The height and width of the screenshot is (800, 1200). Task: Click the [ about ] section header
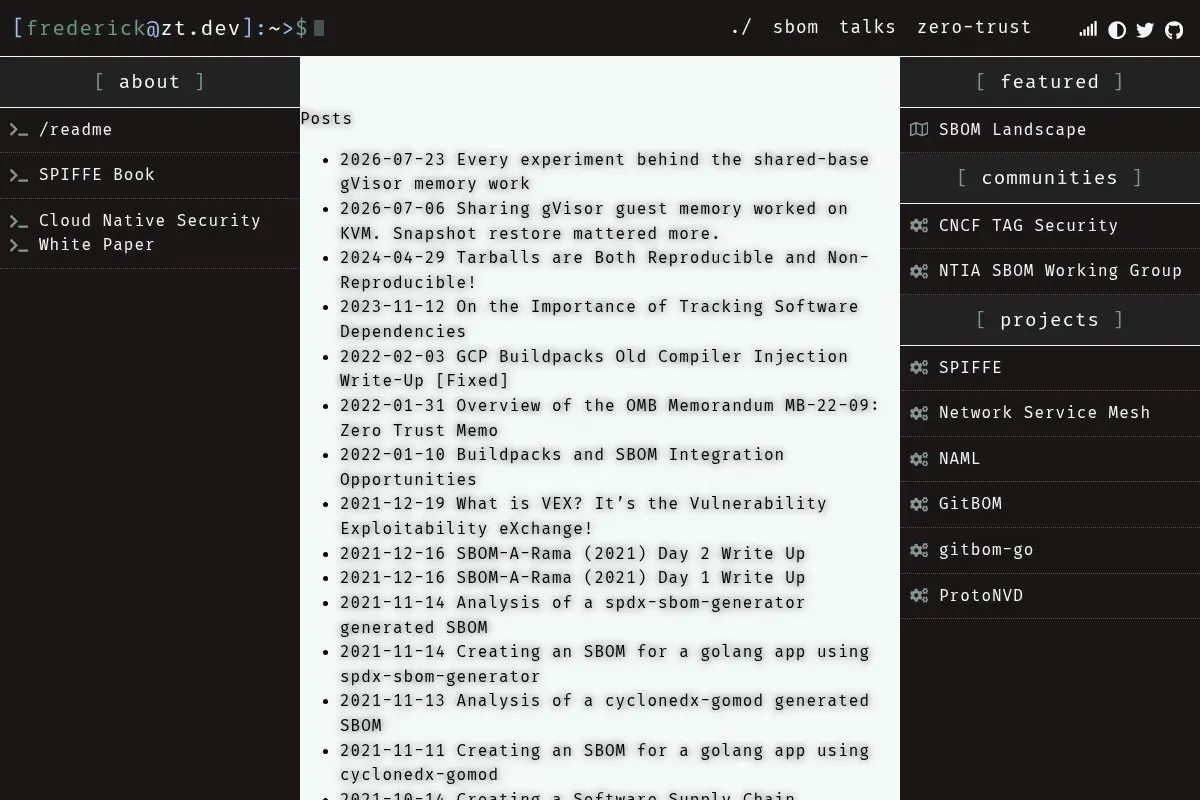[150, 82]
